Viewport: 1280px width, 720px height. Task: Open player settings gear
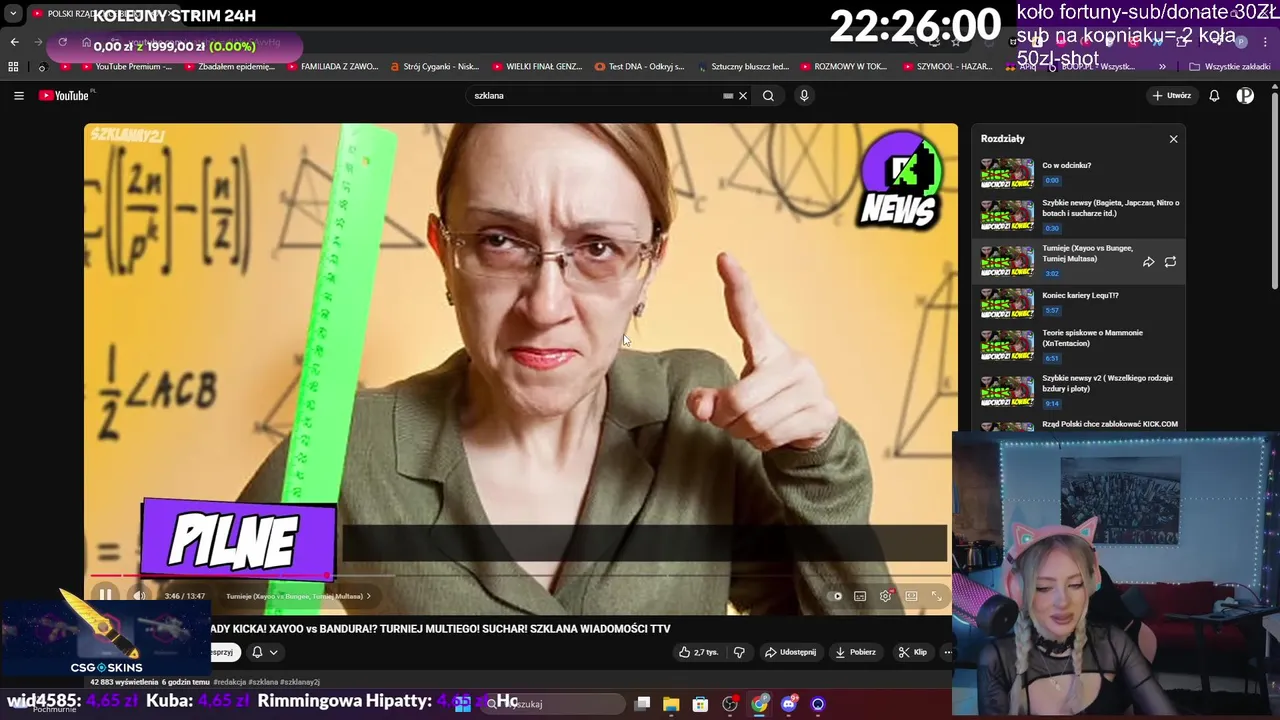coord(885,596)
